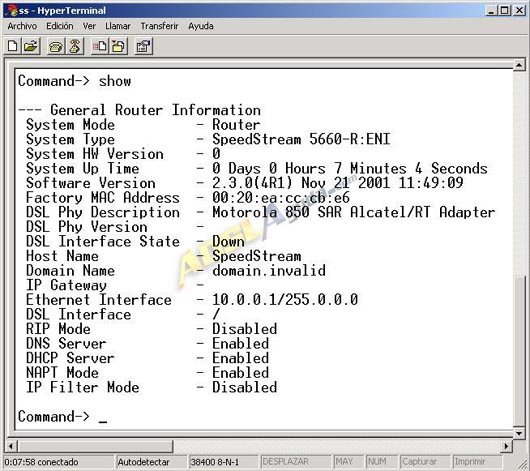The height and width of the screenshot is (471, 530).
Task: Click the vertical scrollbar up arrow
Action: pos(519,64)
